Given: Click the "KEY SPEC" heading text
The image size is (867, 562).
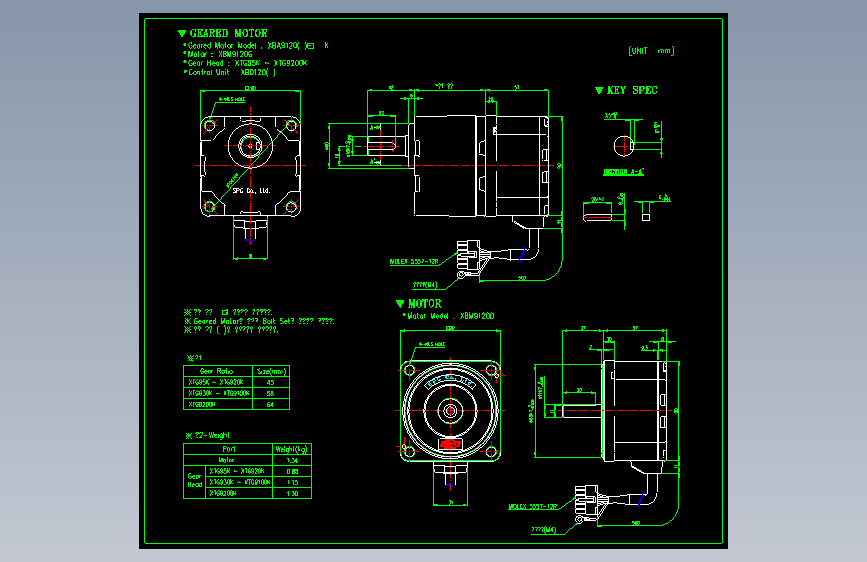Looking at the screenshot, I should click(x=632, y=90).
